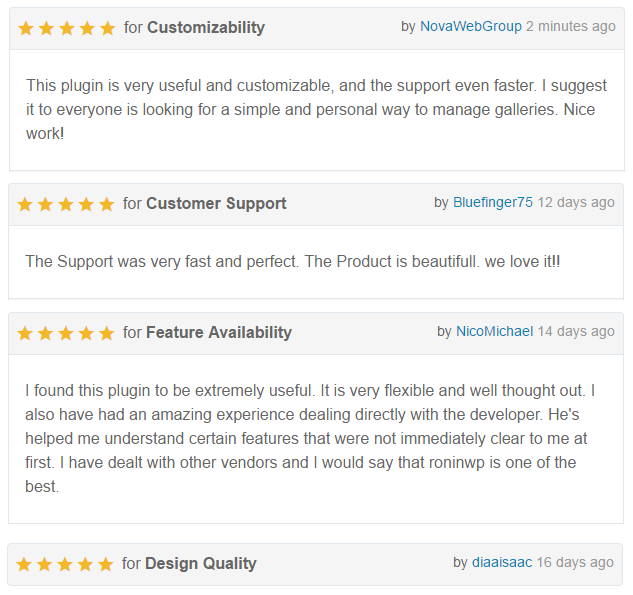Screen dimensions: 633x595
Task: Click the first star of the Customizability review
Action: click(27, 28)
